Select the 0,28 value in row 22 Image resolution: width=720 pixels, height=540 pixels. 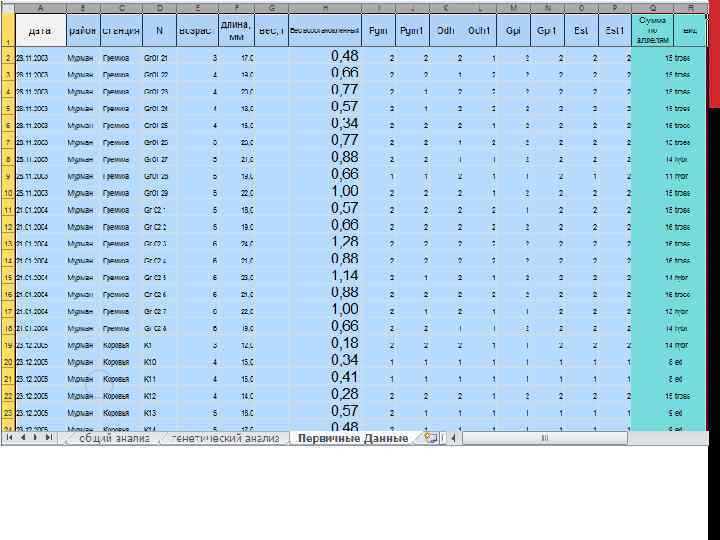[x=325, y=395]
